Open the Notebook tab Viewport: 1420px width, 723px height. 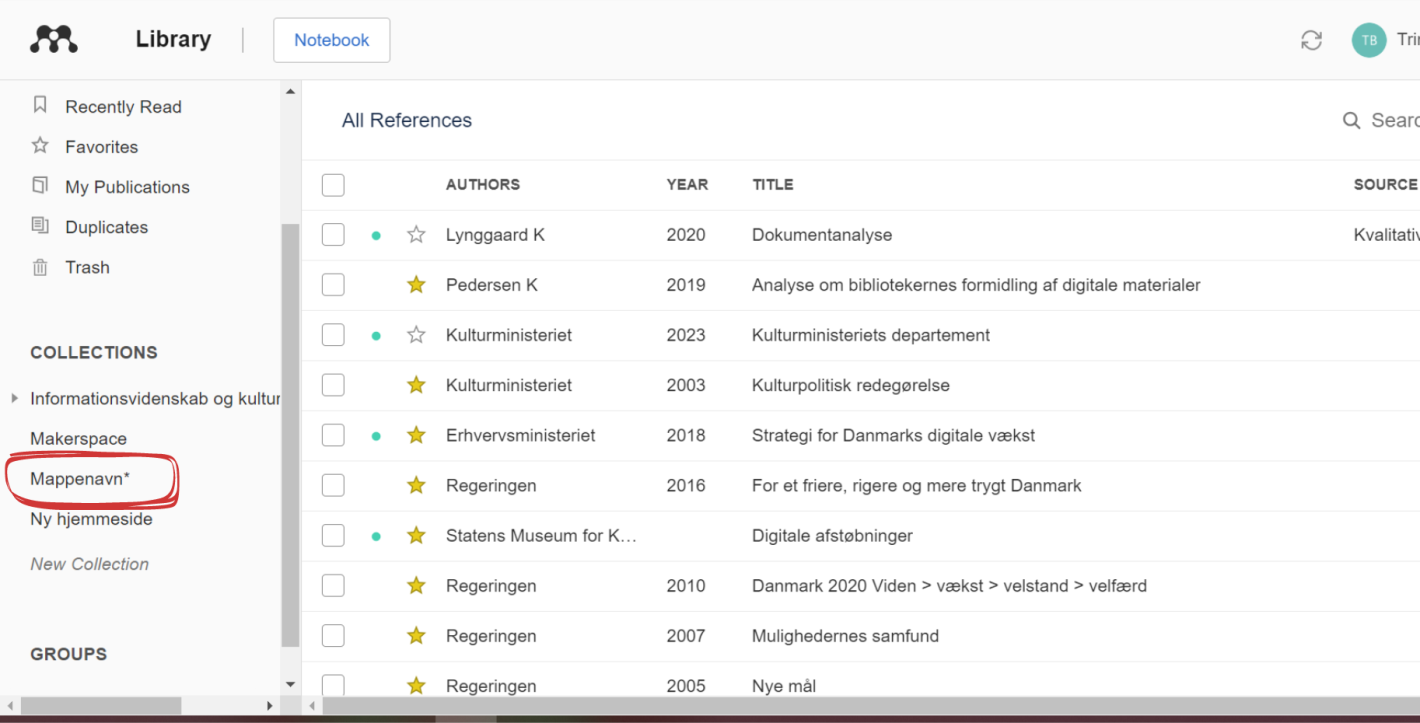332,40
